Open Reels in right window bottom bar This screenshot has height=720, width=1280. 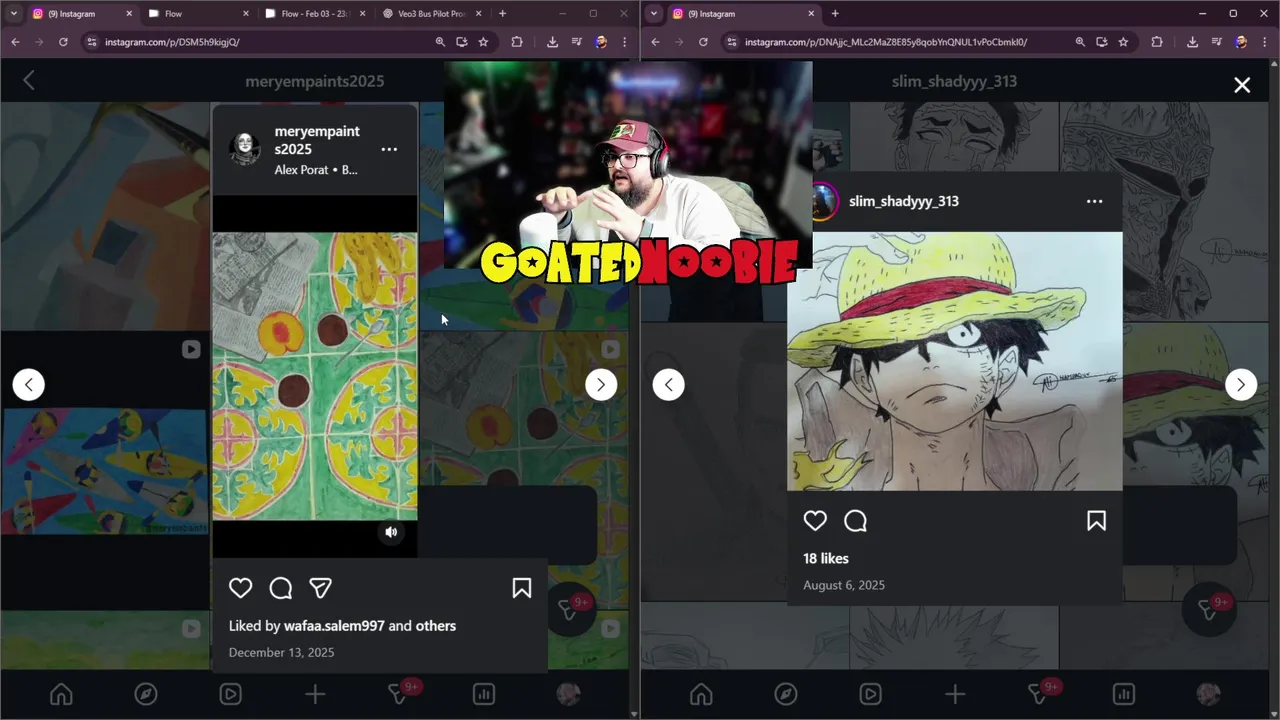click(870, 694)
